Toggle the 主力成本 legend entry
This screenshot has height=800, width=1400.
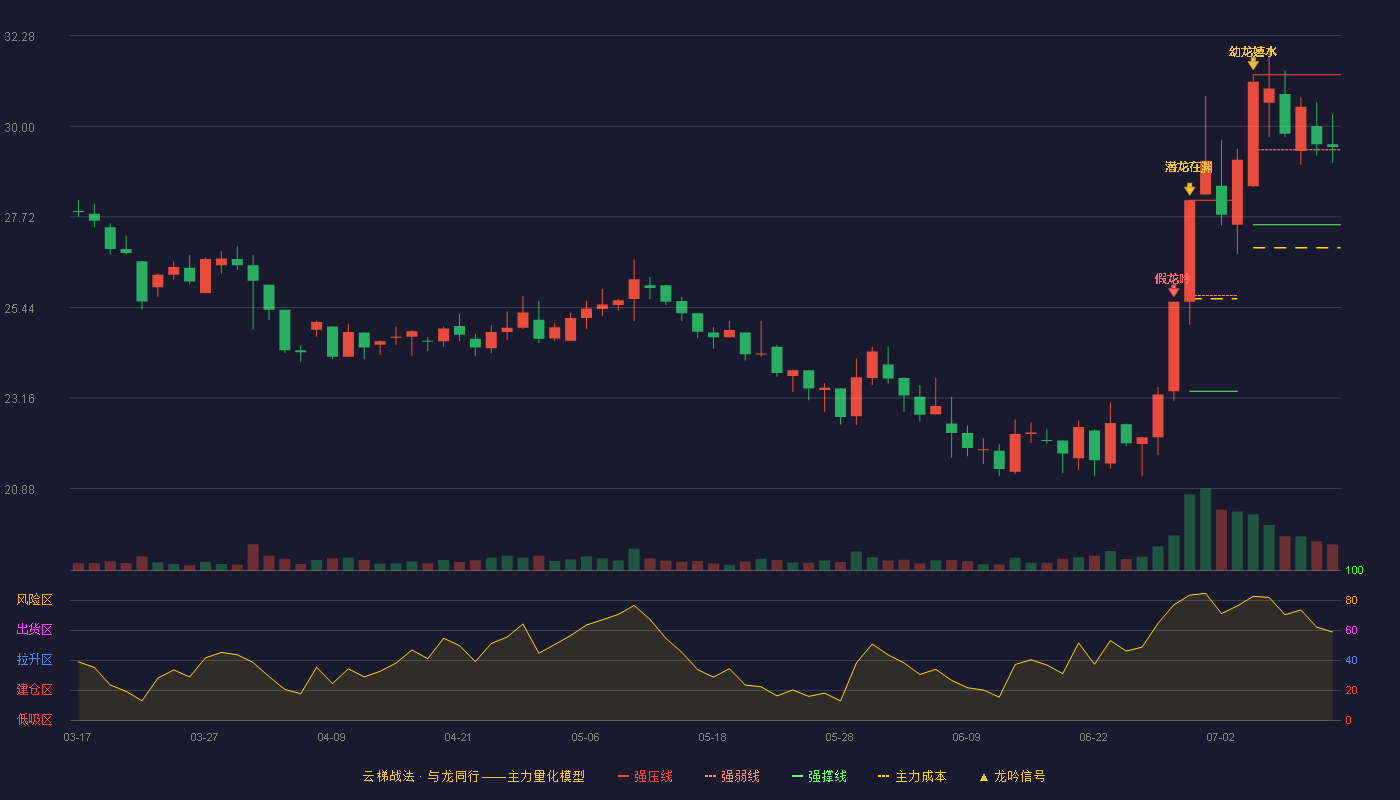click(x=912, y=776)
